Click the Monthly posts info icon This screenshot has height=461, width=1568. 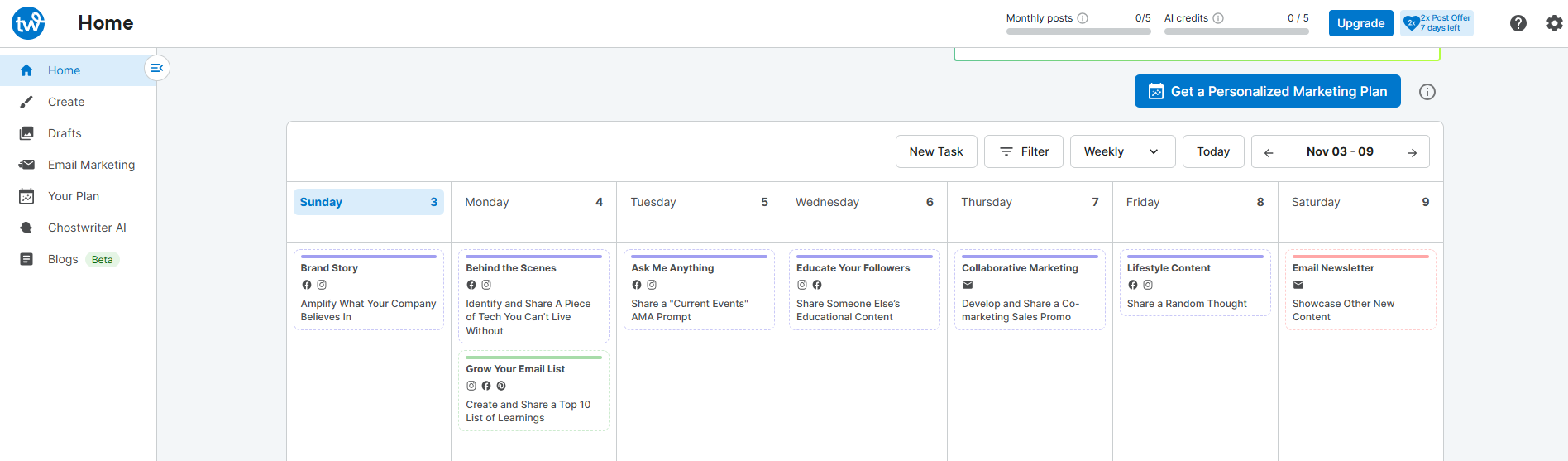point(1083,18)
